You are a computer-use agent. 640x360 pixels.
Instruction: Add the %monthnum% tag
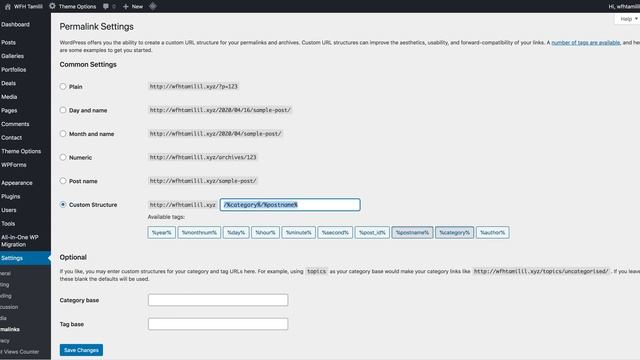(x=199, y=232)
